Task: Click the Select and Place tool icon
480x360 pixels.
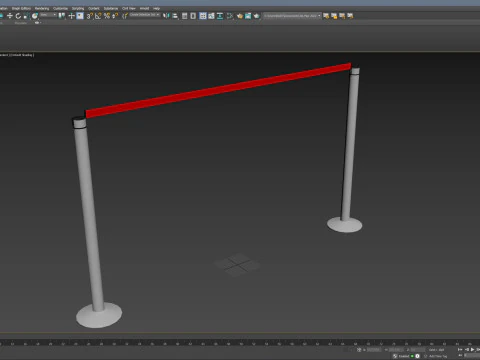Action: (x=35, y=16)
